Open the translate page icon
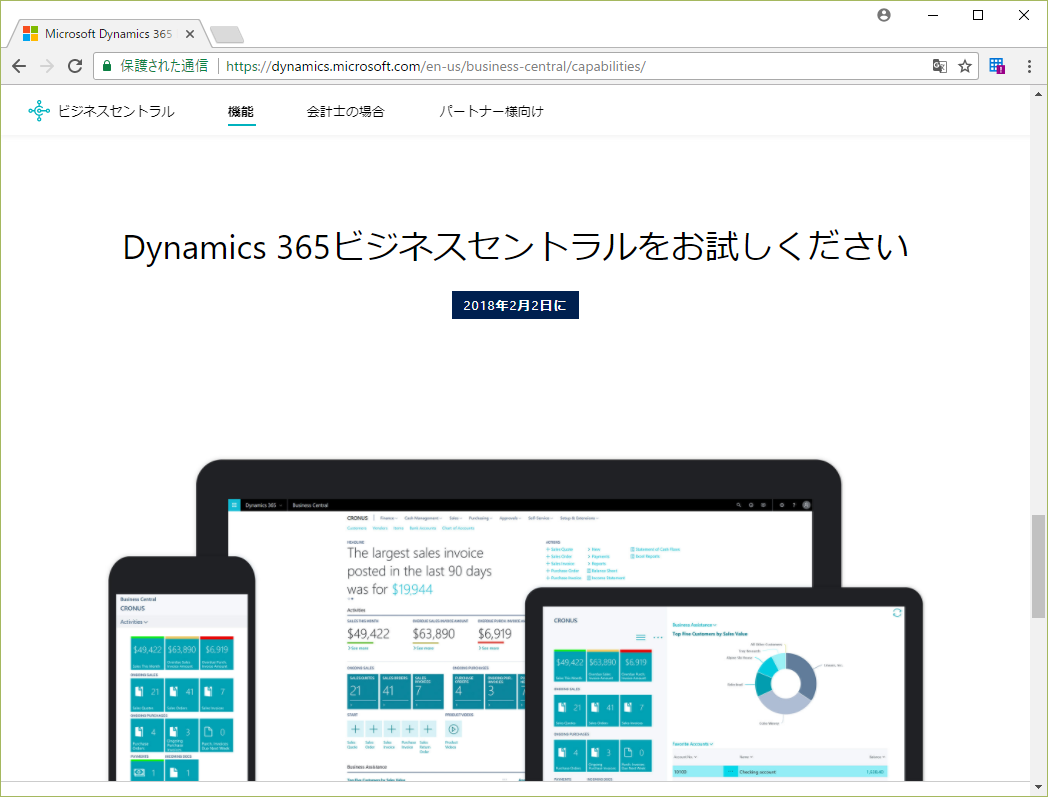Viewport: 1048px width, 797px height. coord(940,66)
